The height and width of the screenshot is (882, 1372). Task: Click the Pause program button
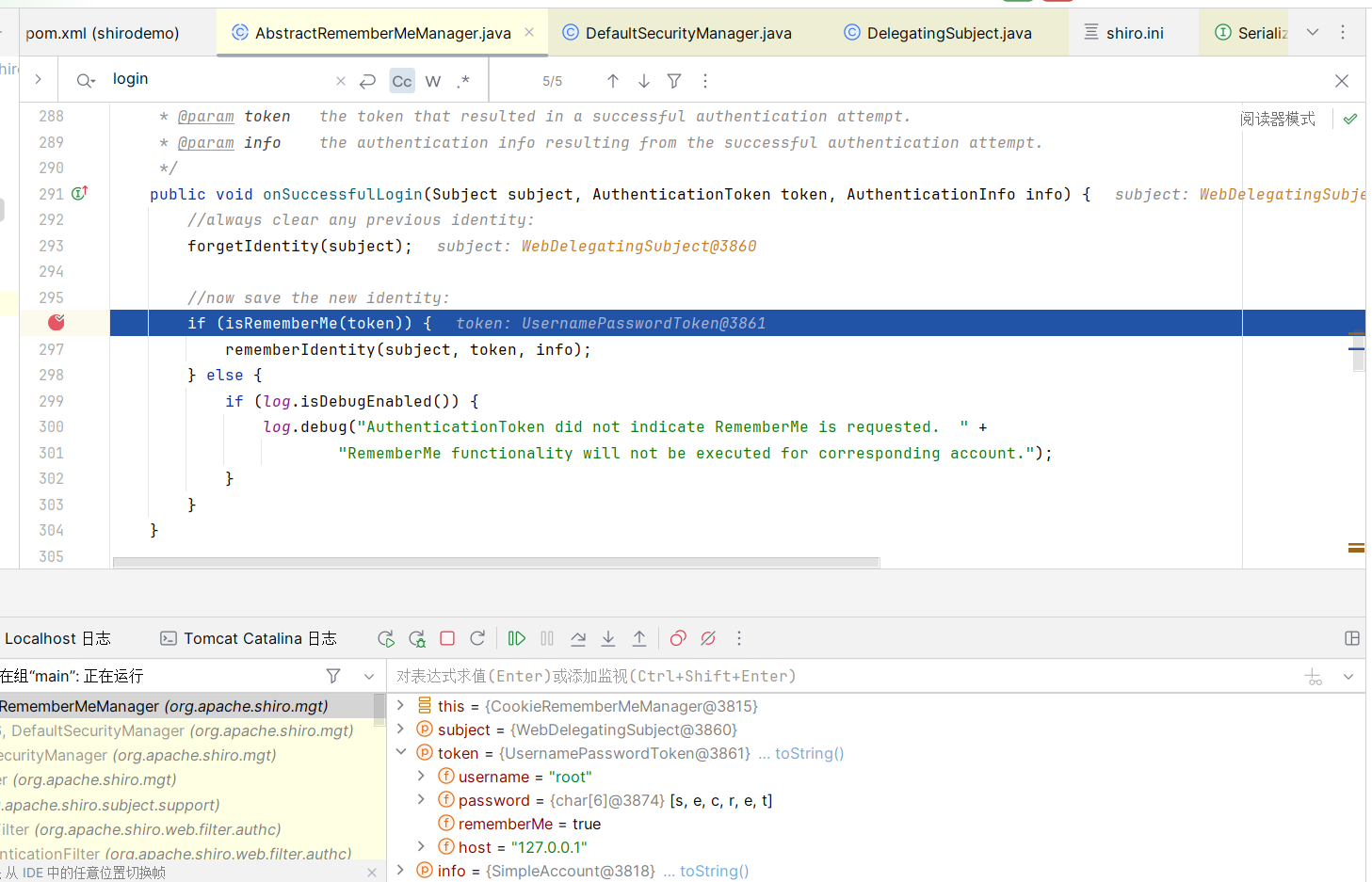point(547,638)
